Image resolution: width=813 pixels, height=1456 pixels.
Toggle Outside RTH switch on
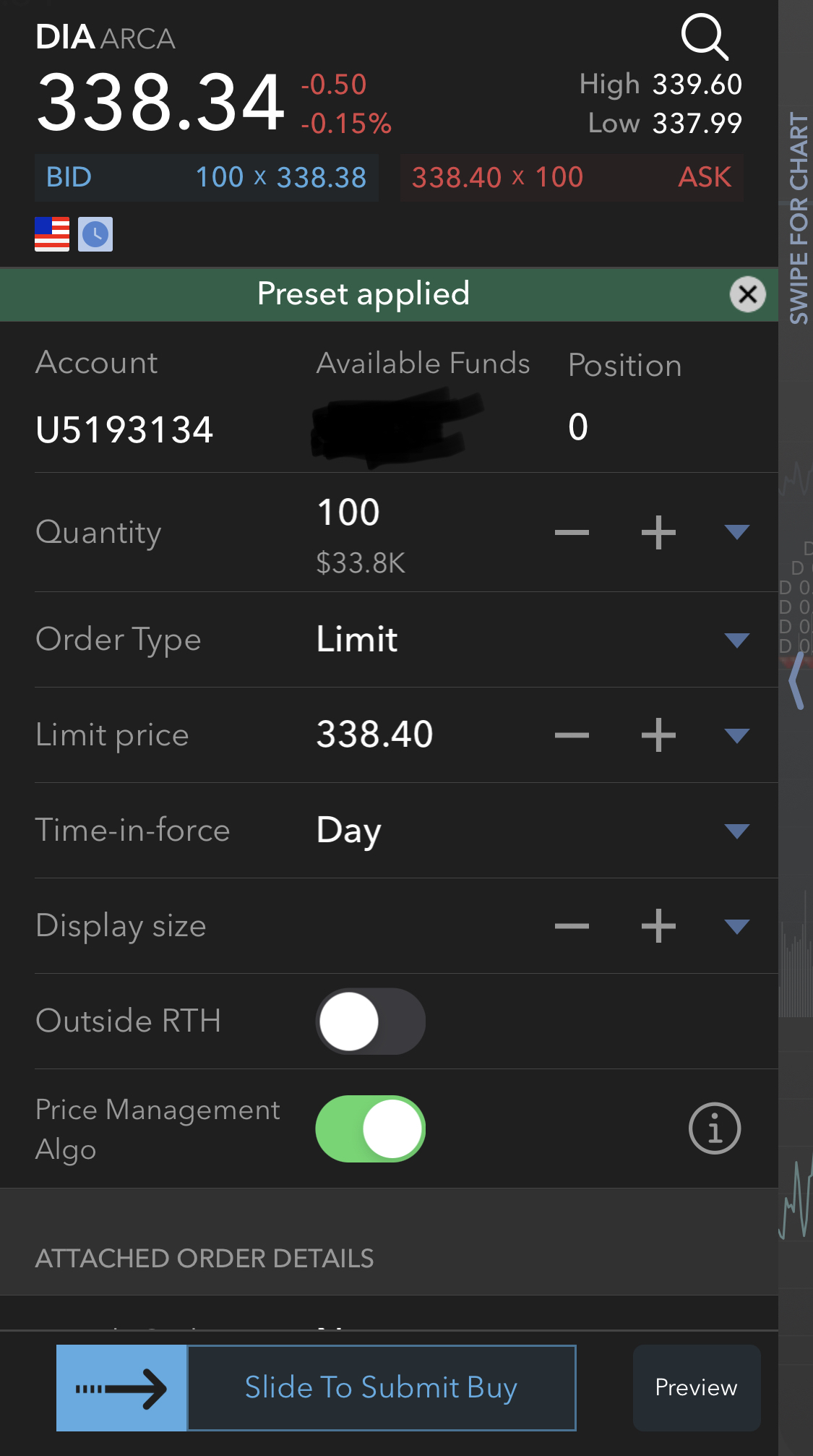(x=370, y=1021)
